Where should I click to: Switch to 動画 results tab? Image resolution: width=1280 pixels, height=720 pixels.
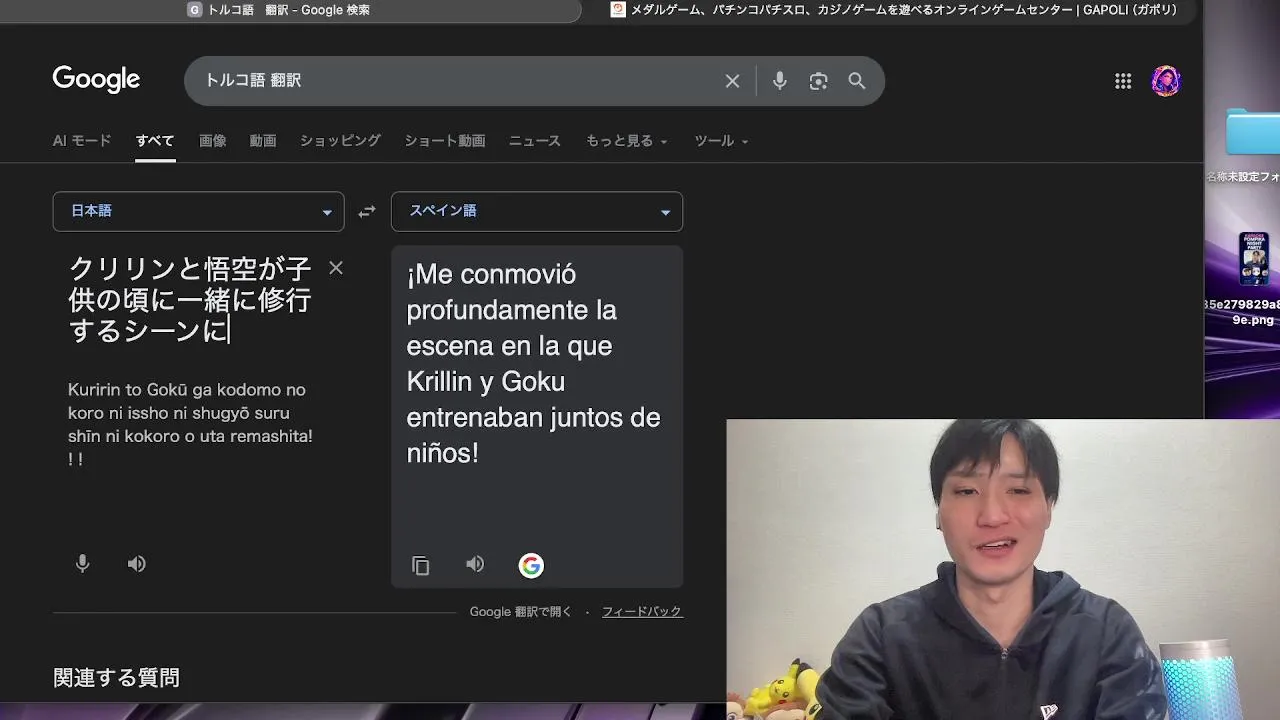tap(263, 141)
